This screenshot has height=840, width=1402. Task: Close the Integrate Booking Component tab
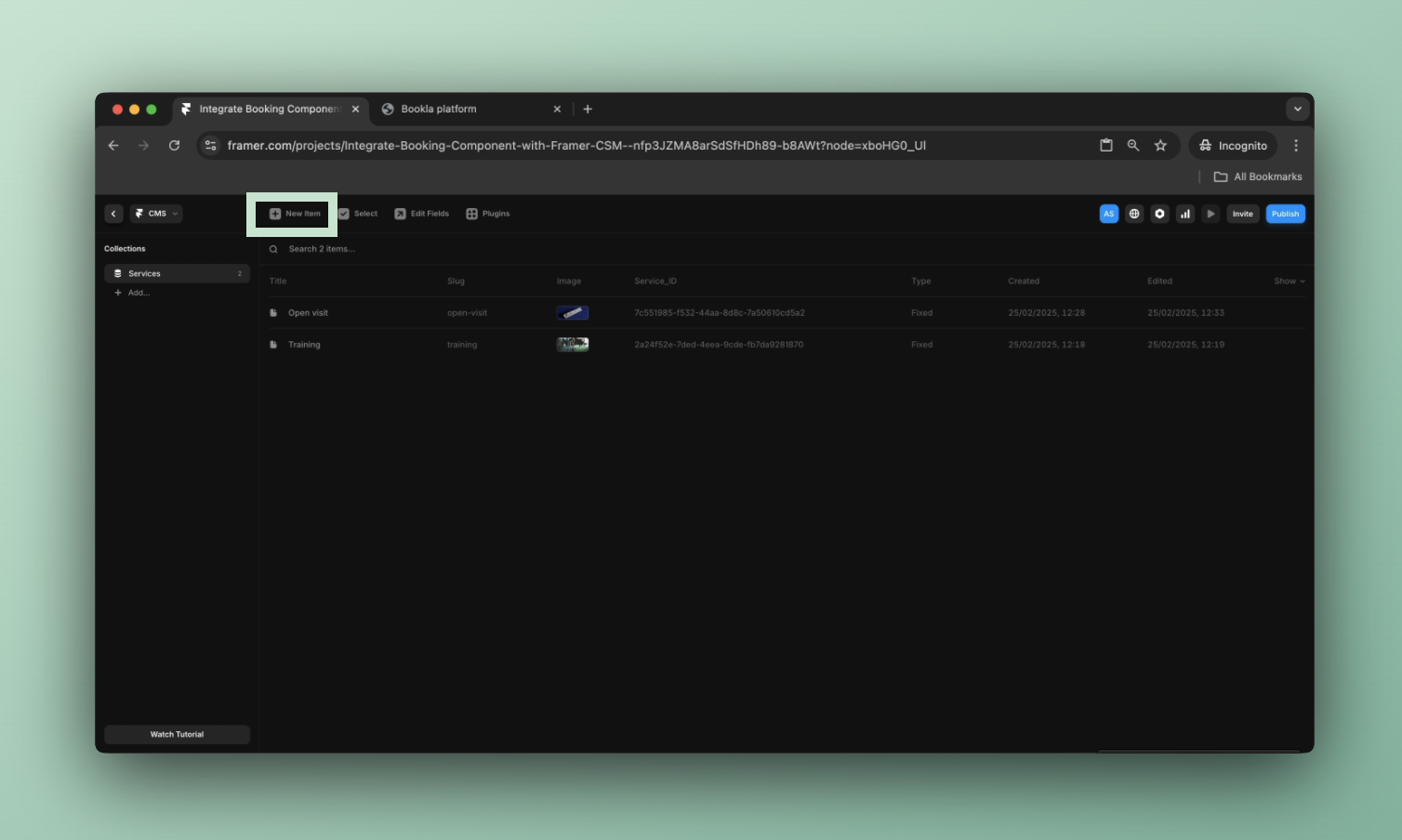pos(355,109)
